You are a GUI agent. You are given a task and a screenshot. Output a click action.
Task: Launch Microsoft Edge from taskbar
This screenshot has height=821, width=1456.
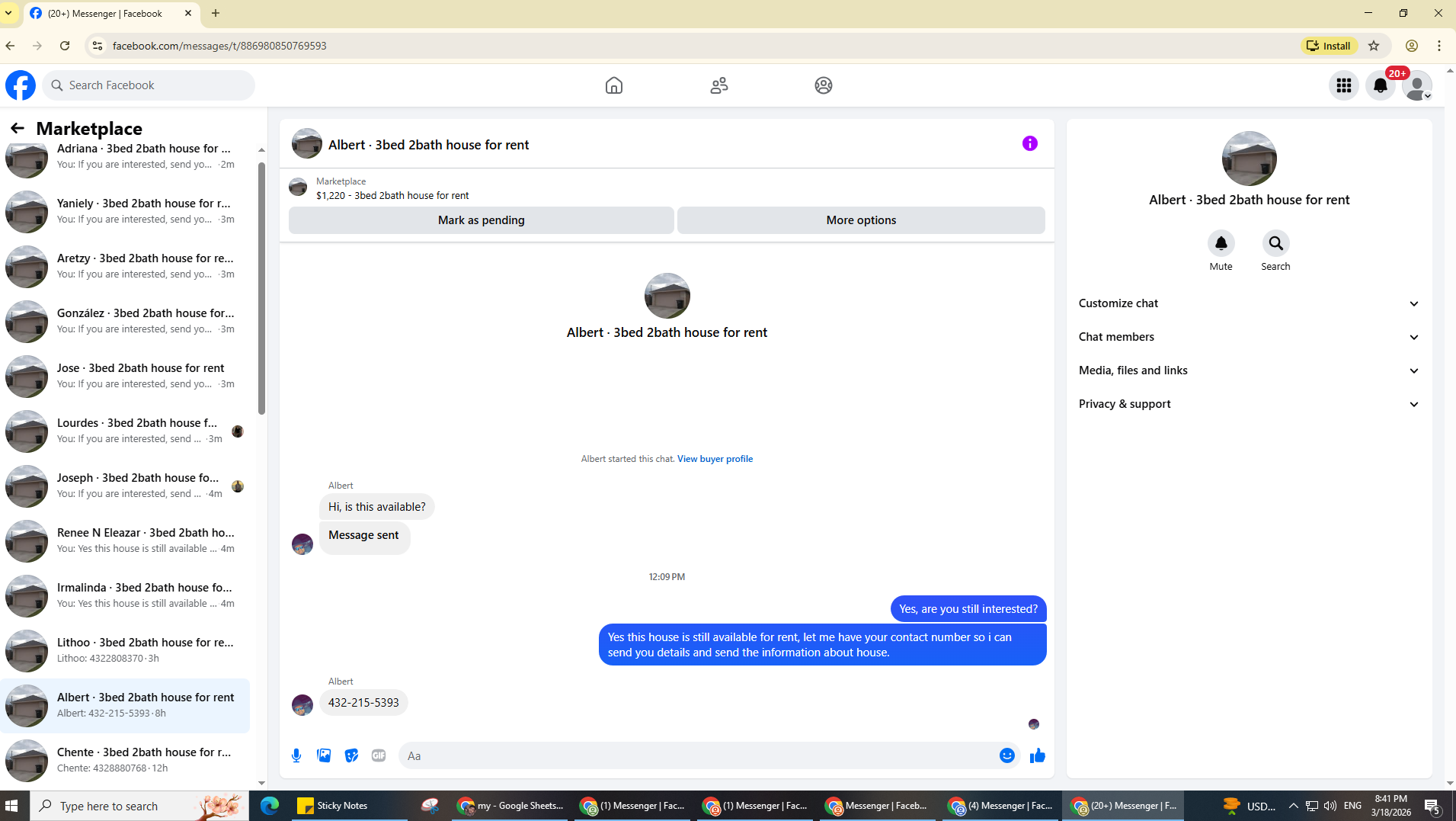tap(270, 806)
